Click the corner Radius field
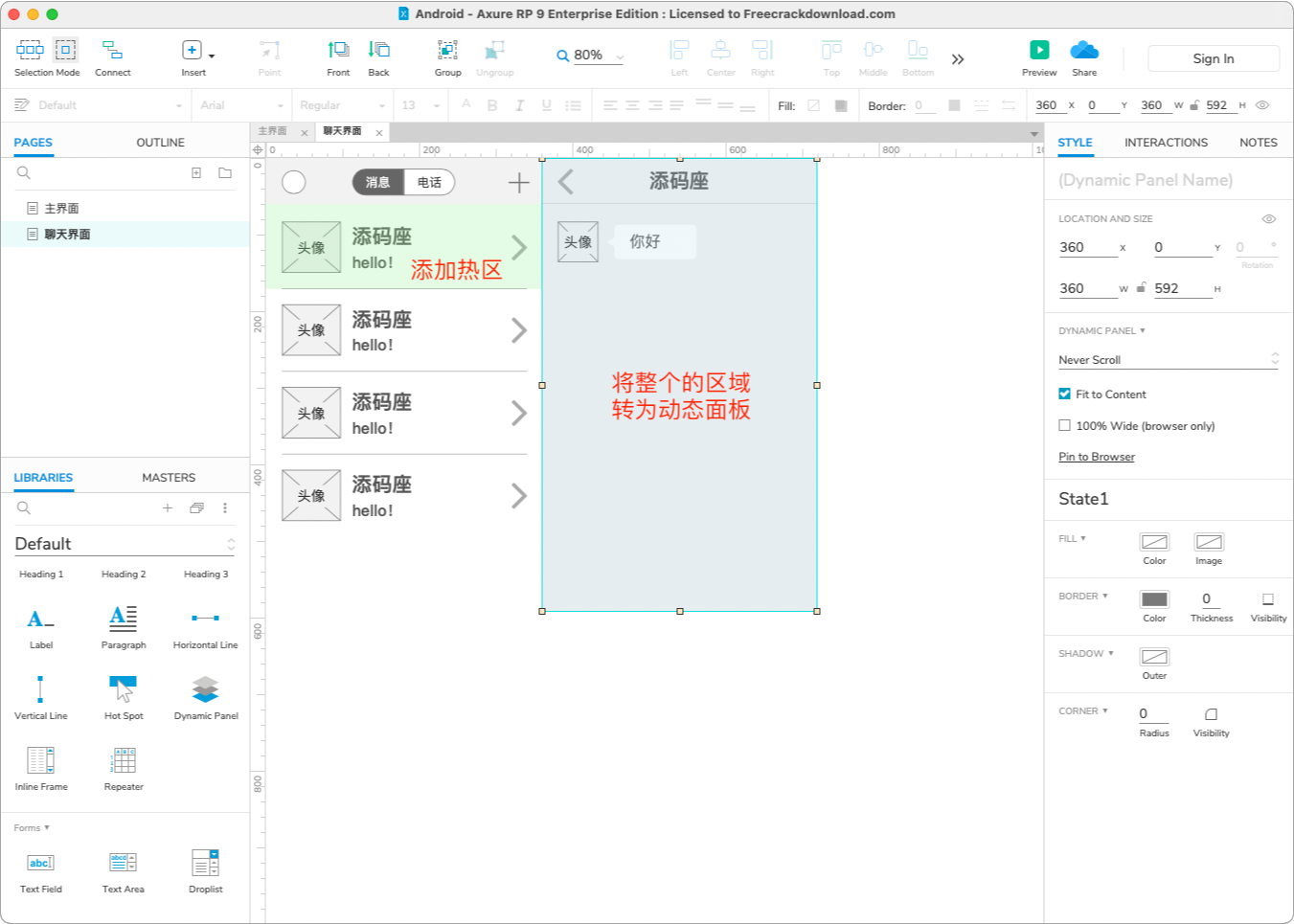 [x=1153, y=713]
